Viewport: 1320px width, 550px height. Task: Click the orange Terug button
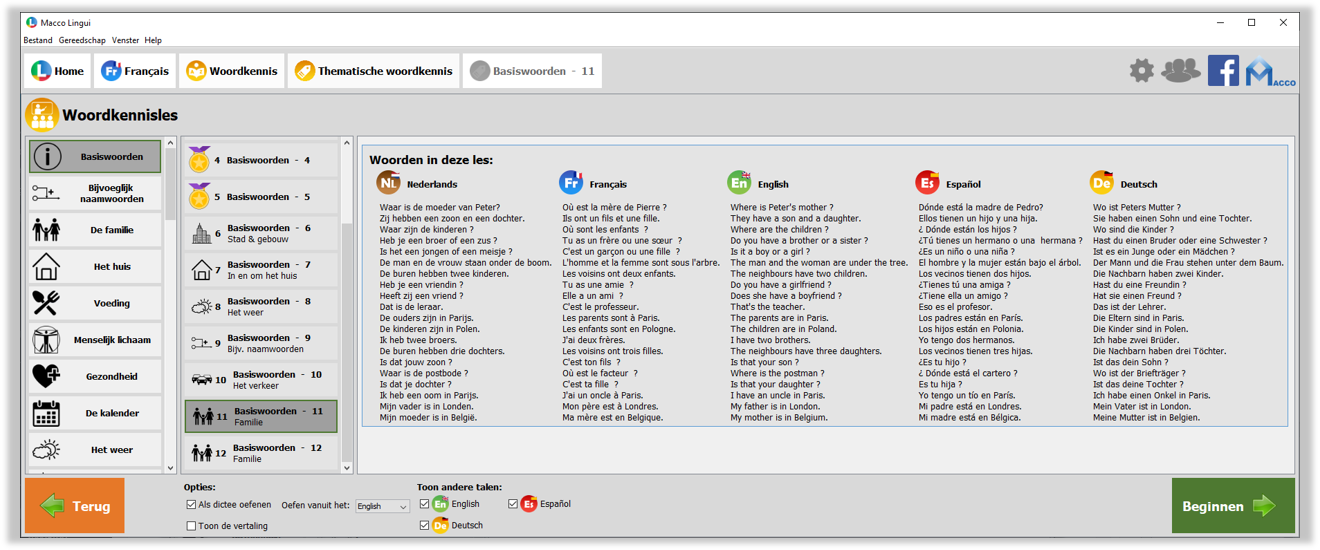pos(74,506)
